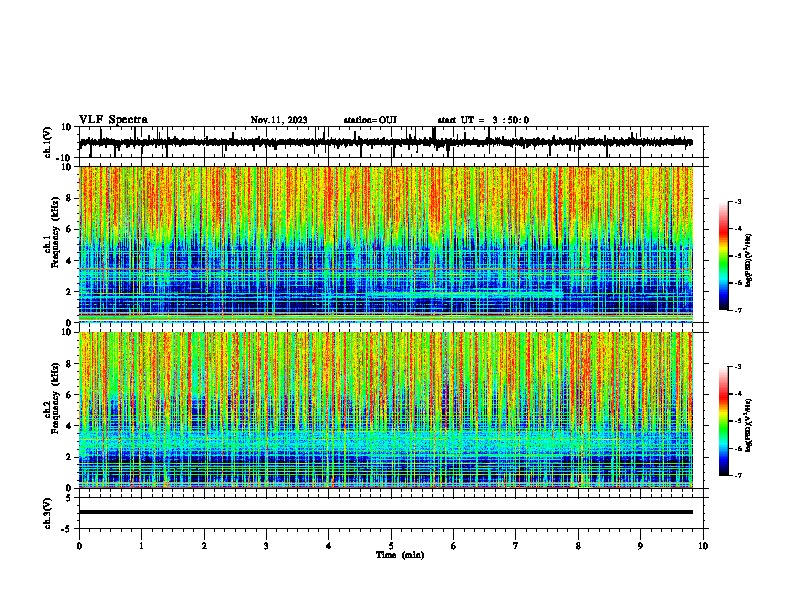
Task: Click the "Time (min)" x-axis label
Action: 400,555
